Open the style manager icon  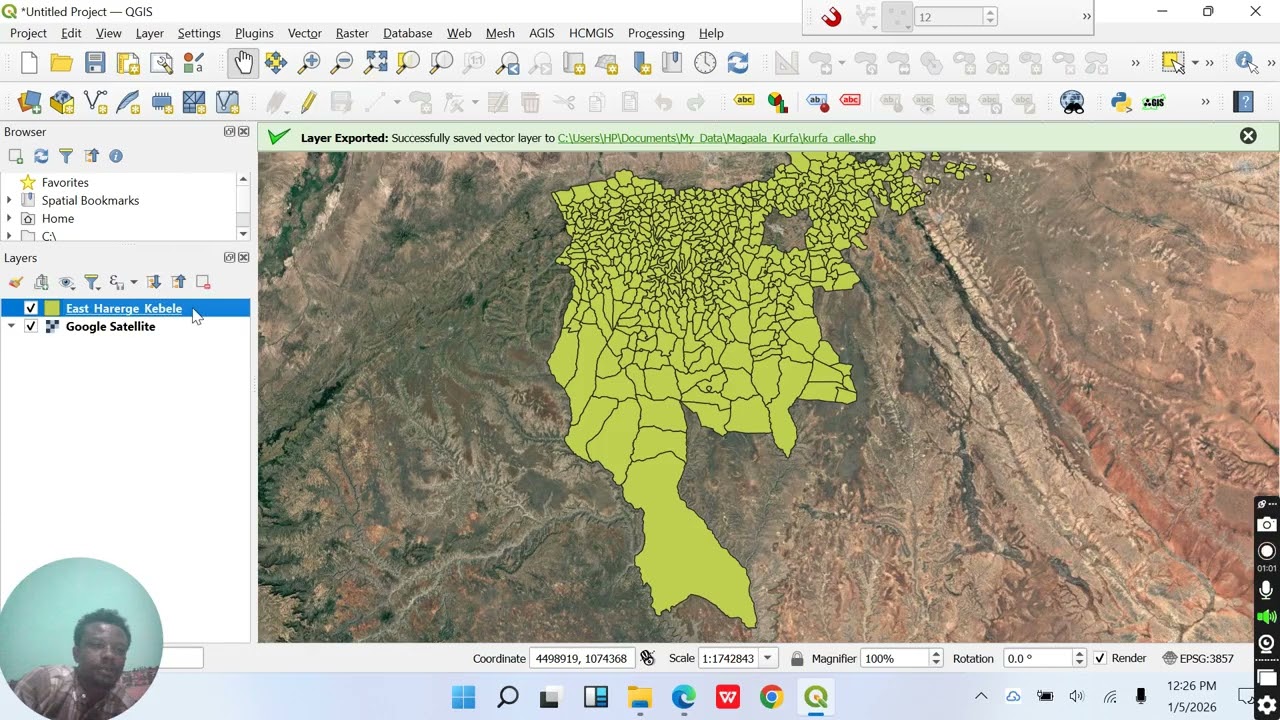(194, 63)
